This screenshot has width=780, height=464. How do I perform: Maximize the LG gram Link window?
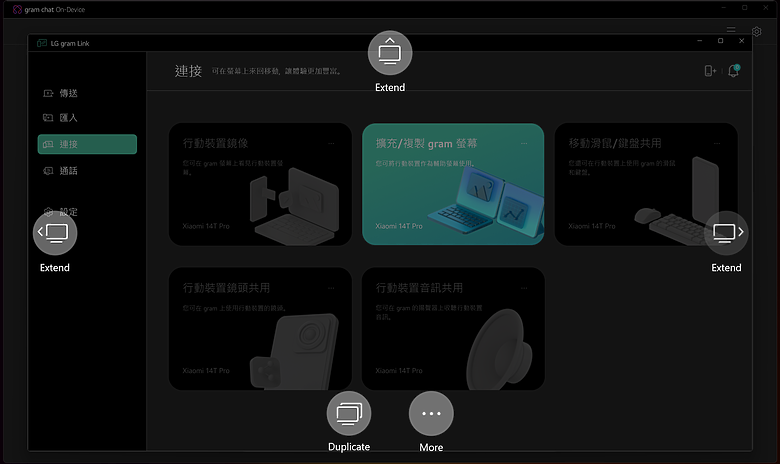pos(720,41)
